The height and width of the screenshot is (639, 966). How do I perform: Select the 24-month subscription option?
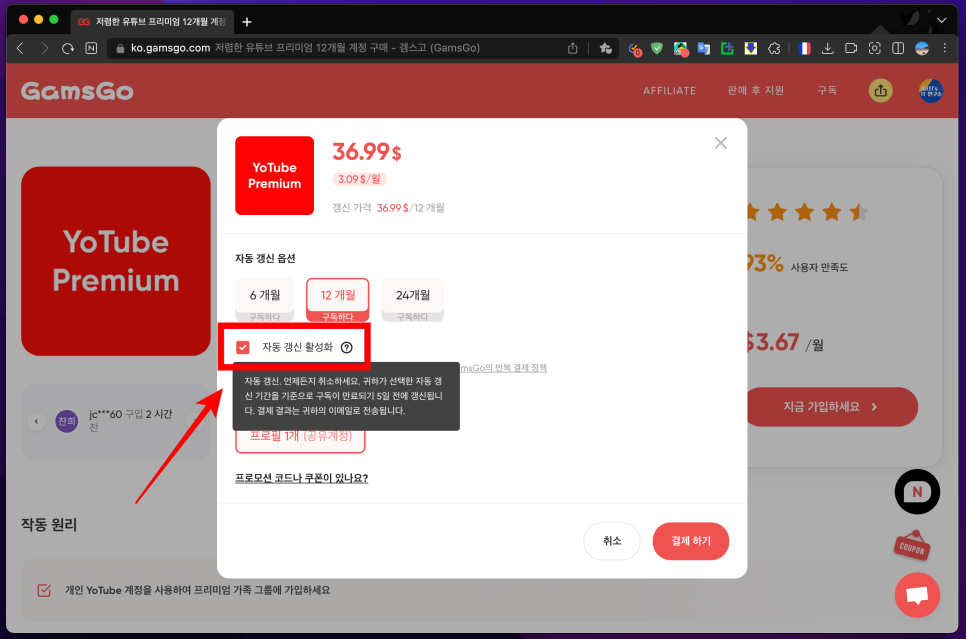point(413,299)
